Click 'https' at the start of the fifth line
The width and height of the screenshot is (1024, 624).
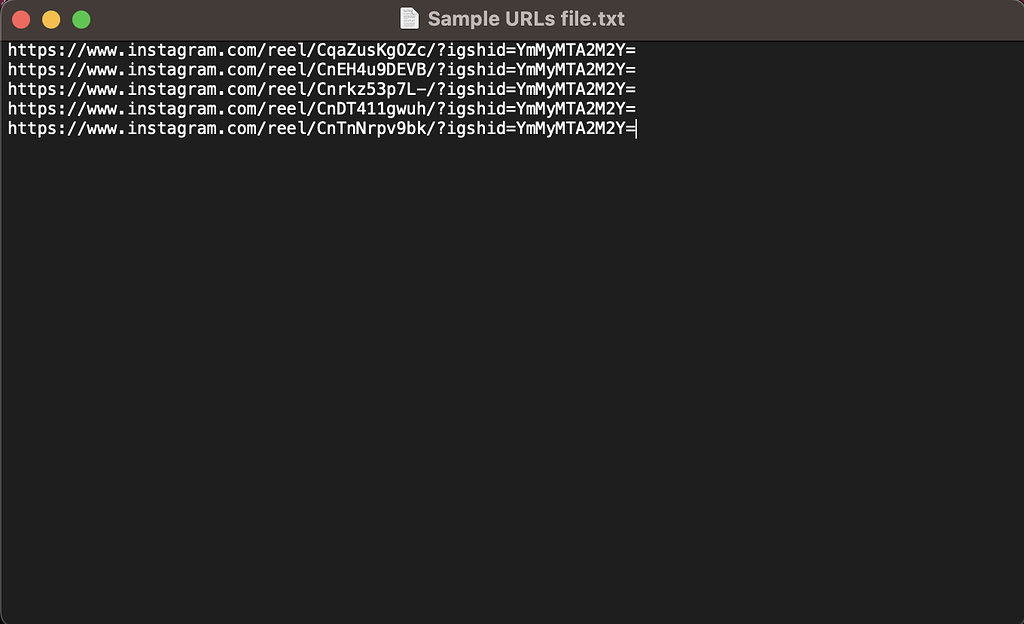click(x=33, y=129)
